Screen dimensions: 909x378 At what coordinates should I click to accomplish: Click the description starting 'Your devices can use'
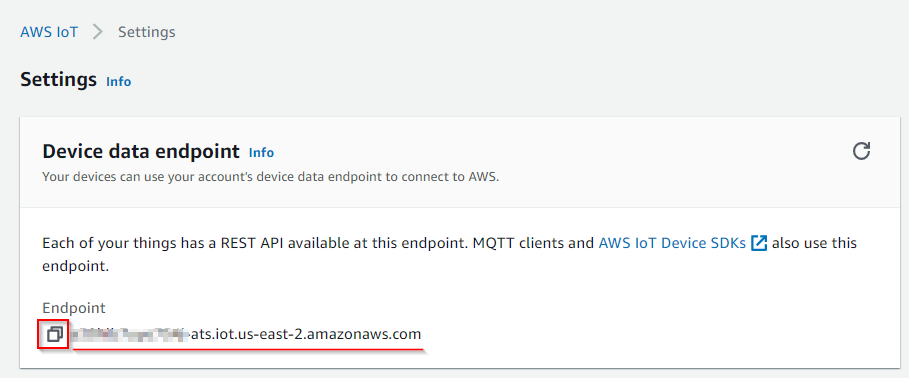click(271, 176)
